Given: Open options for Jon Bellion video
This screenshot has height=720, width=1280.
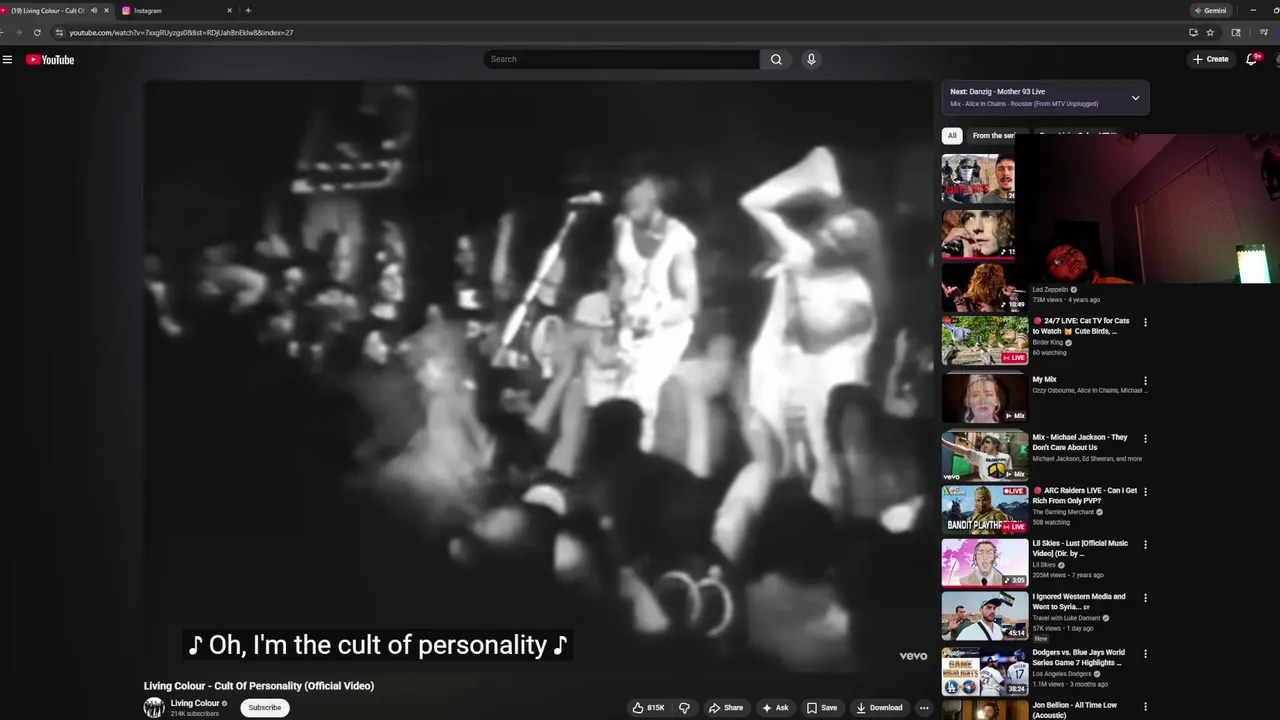Looking at the screenshot, I should pyautogui.click(x=1145, y=707).
